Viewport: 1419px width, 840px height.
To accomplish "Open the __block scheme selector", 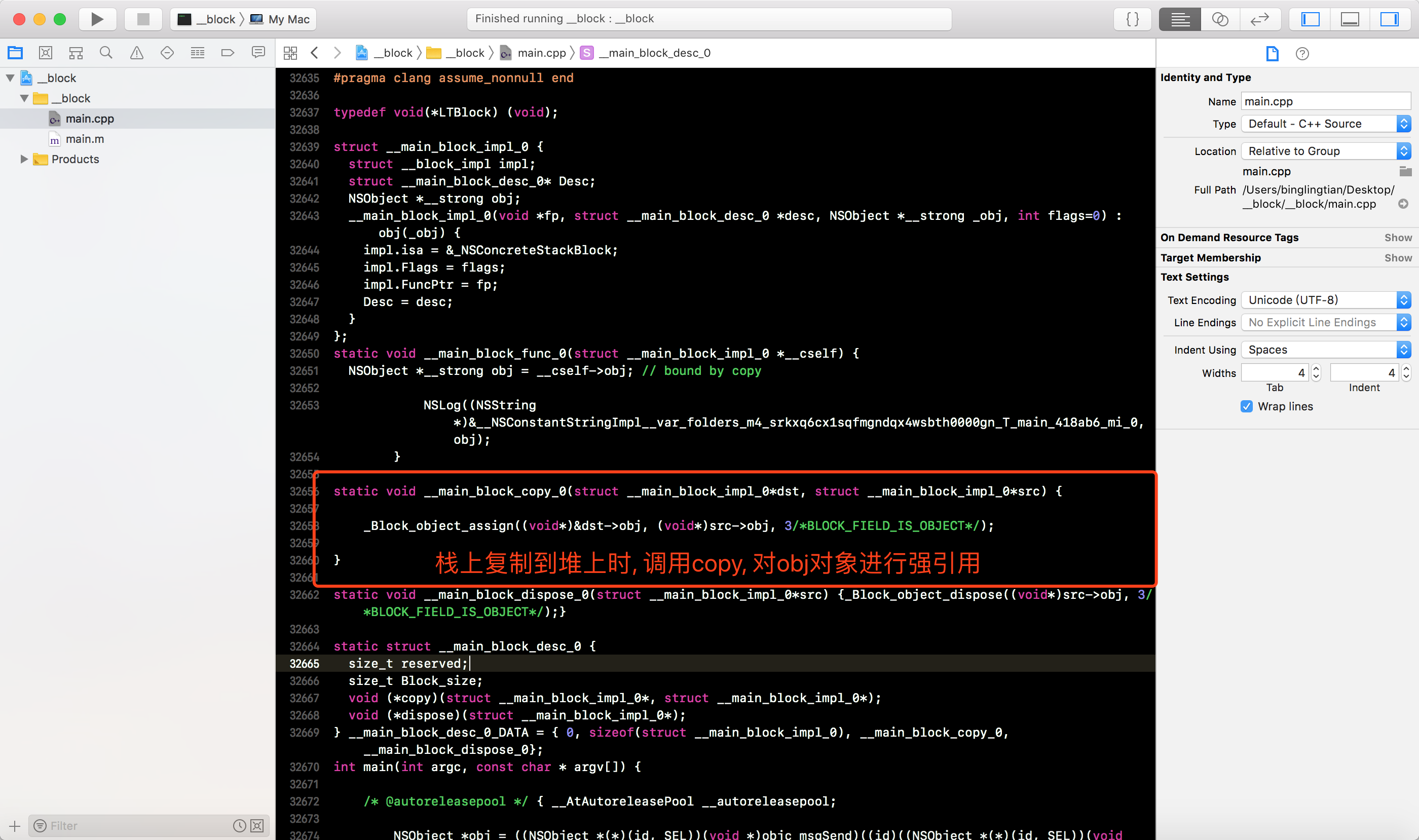I will coord(207,19).
